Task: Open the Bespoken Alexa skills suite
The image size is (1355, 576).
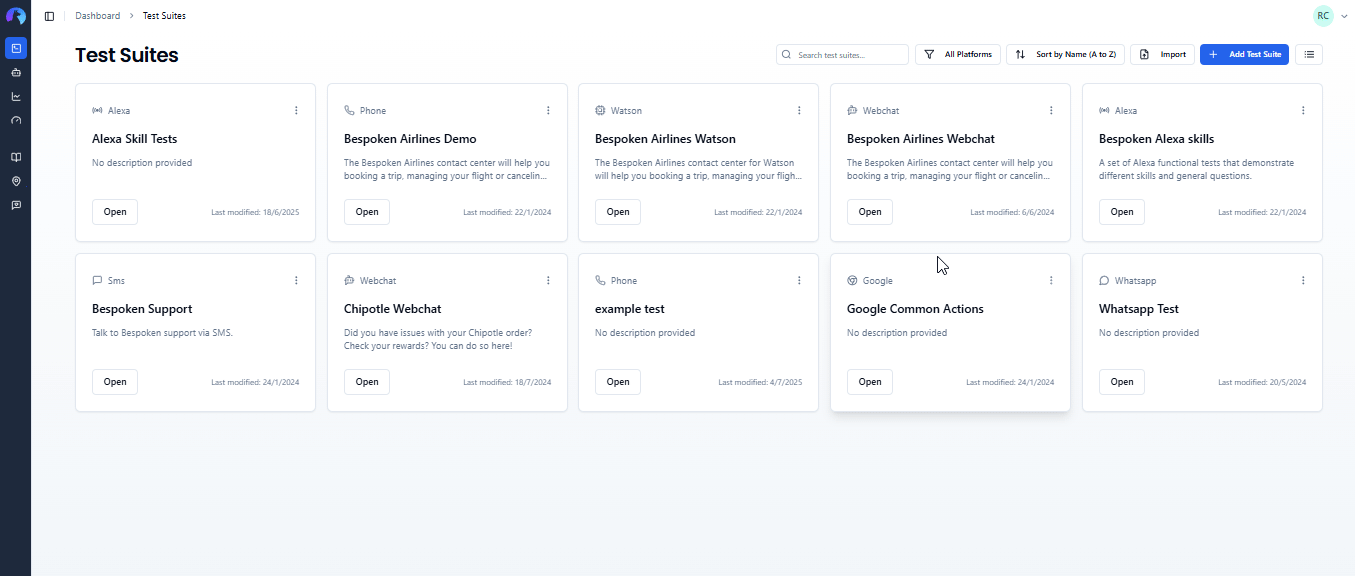Action: click(x=1122, y=212)
